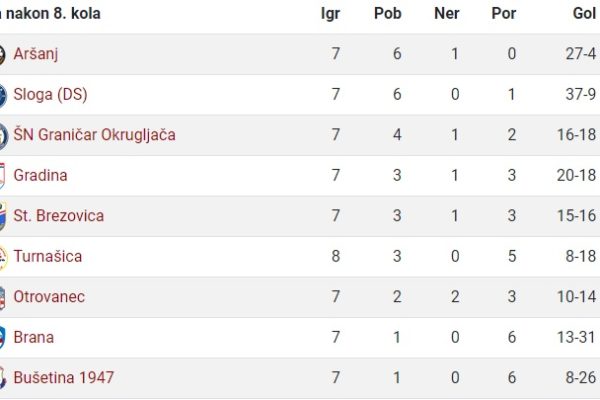600x400 pixels.
Task: Open the Otrovanec team link
Action: pyautogui.click(x=49, y=297)
